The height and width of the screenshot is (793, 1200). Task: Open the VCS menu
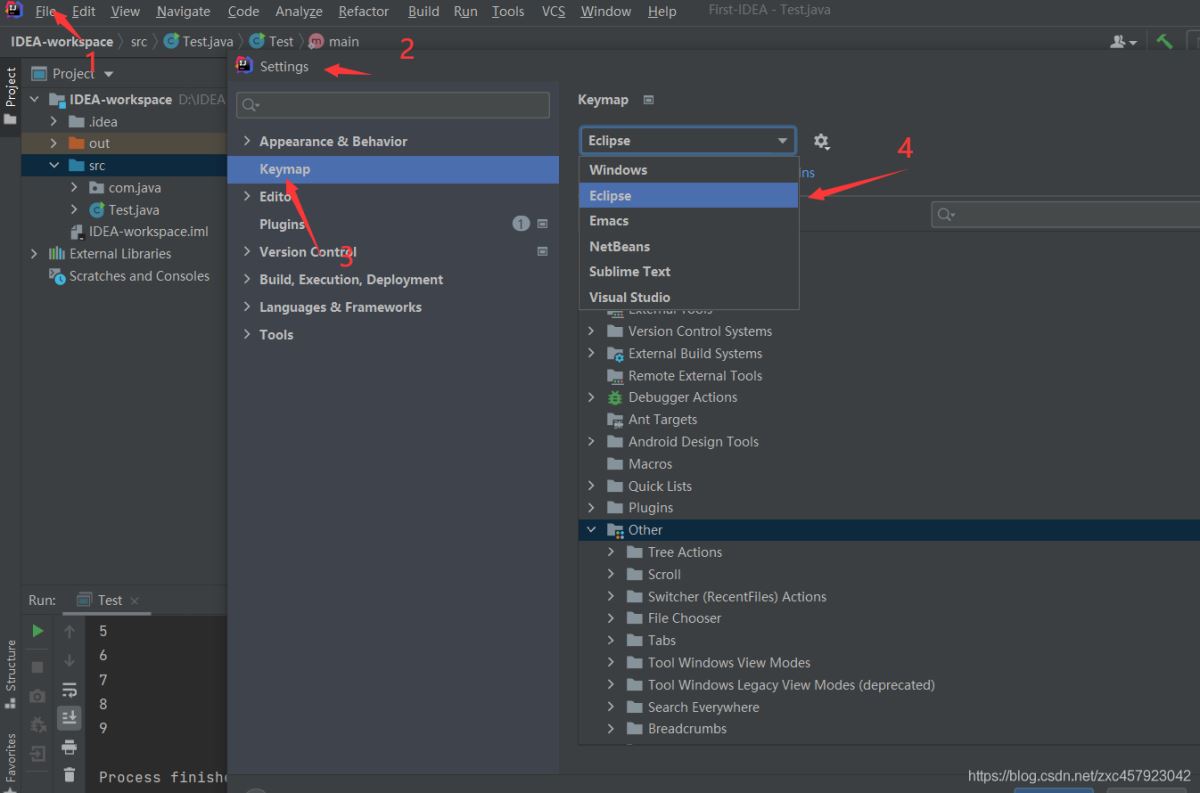(x=553, y=11)
